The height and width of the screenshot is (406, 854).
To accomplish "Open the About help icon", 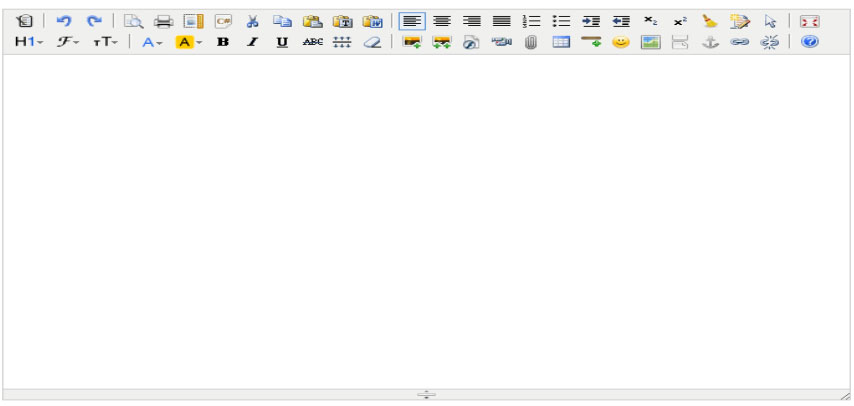I will tap(809, 42).
